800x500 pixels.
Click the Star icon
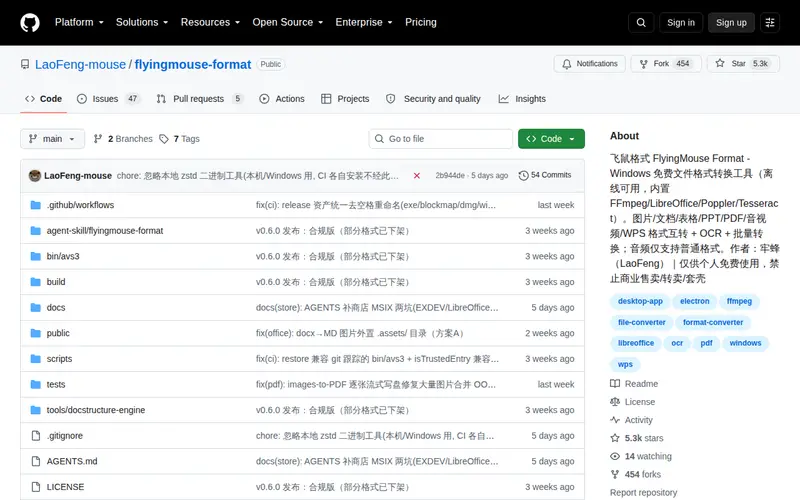coord(719,63)
